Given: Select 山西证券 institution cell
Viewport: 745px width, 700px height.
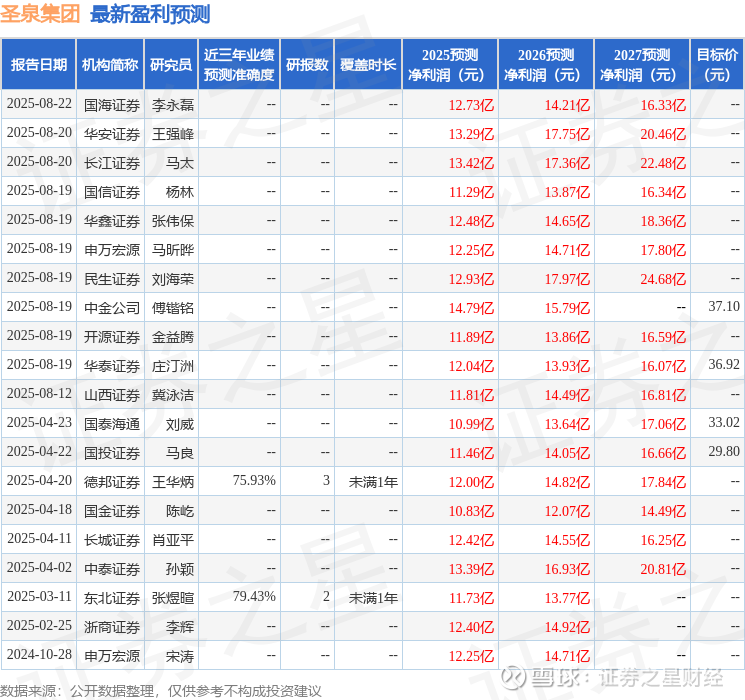Looking at the screenshot, I should [x=112, y=395].
